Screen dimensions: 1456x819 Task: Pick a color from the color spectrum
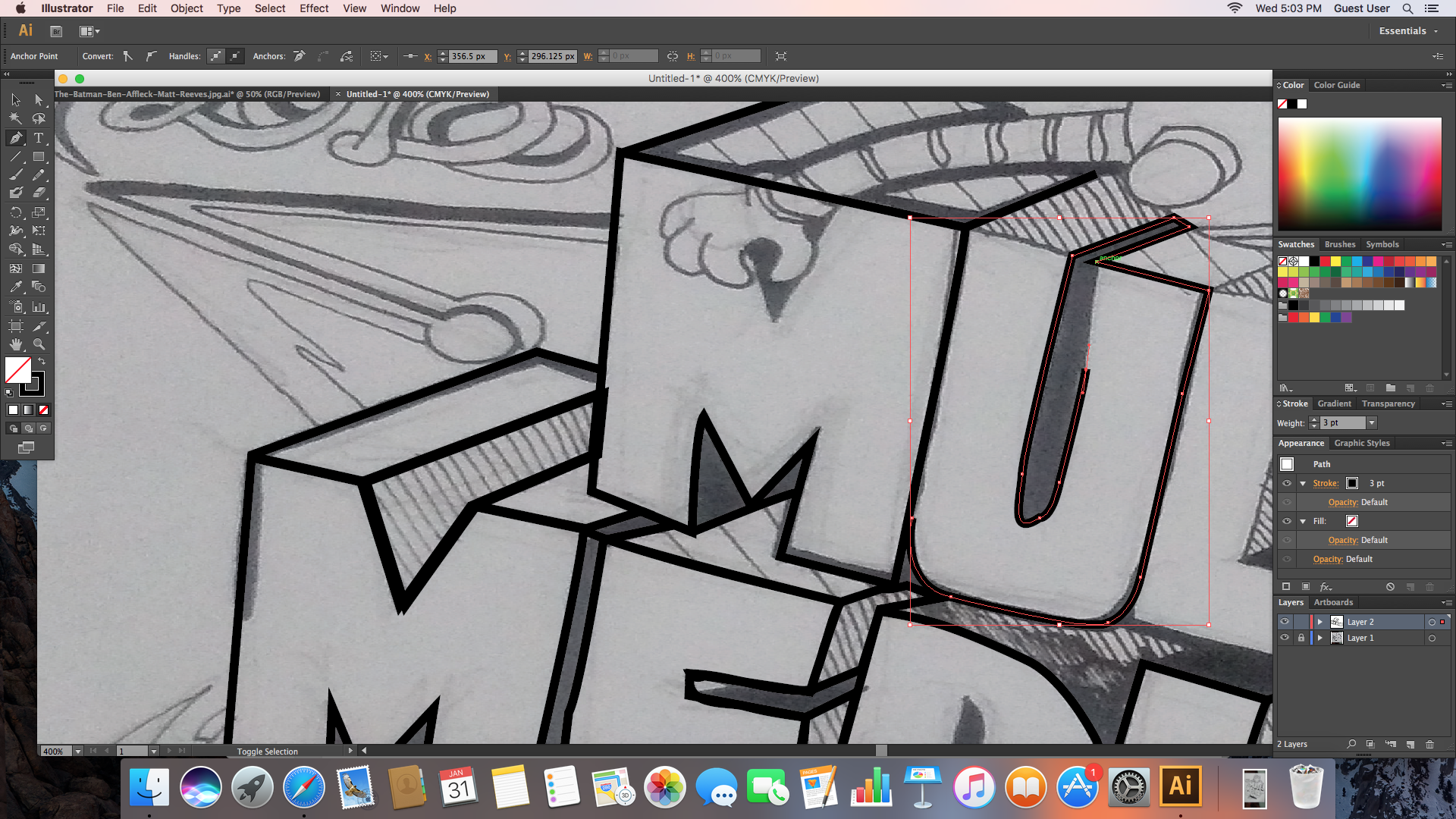click(x=1360, y=174)
